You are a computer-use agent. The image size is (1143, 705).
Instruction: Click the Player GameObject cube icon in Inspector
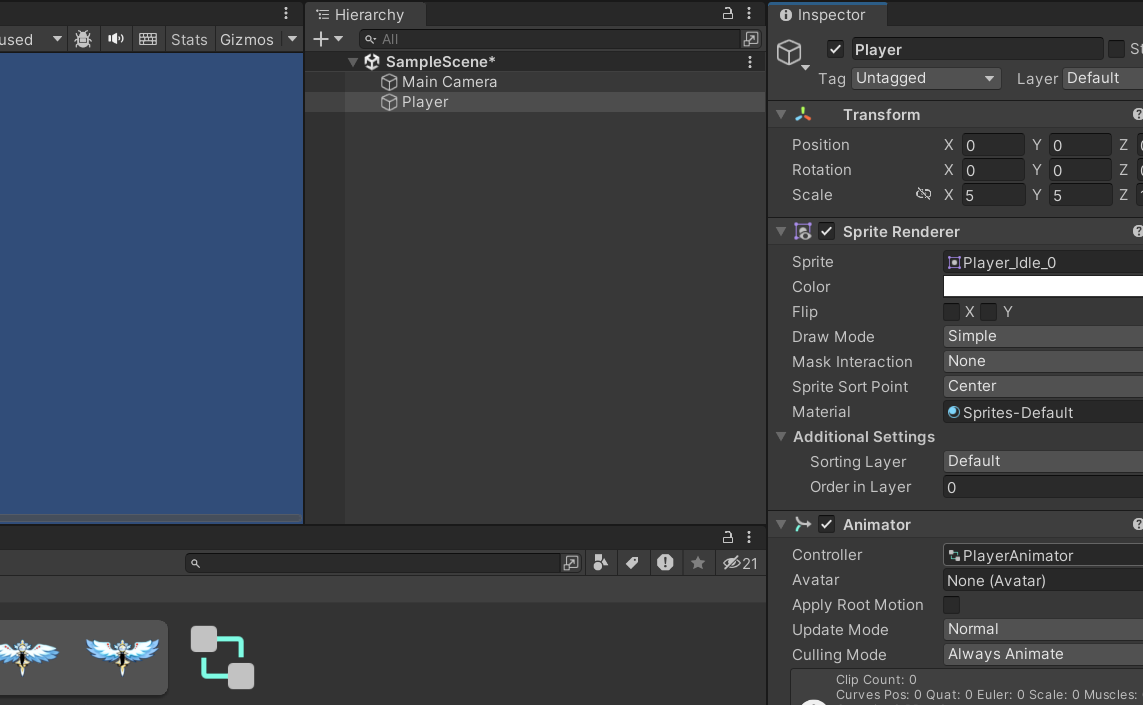[x=789, y=52]
